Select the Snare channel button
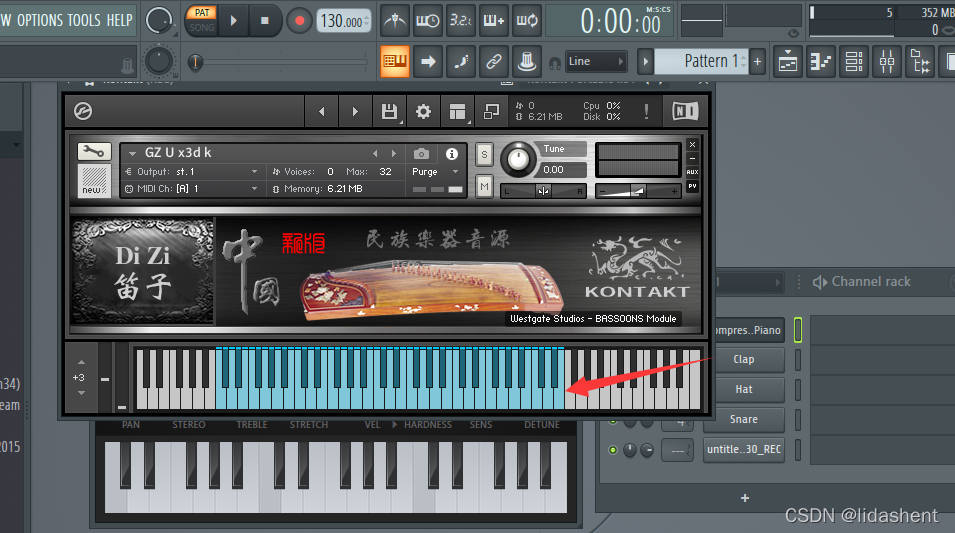The width and height of the screenshot is (955, 533). [744, 419]
